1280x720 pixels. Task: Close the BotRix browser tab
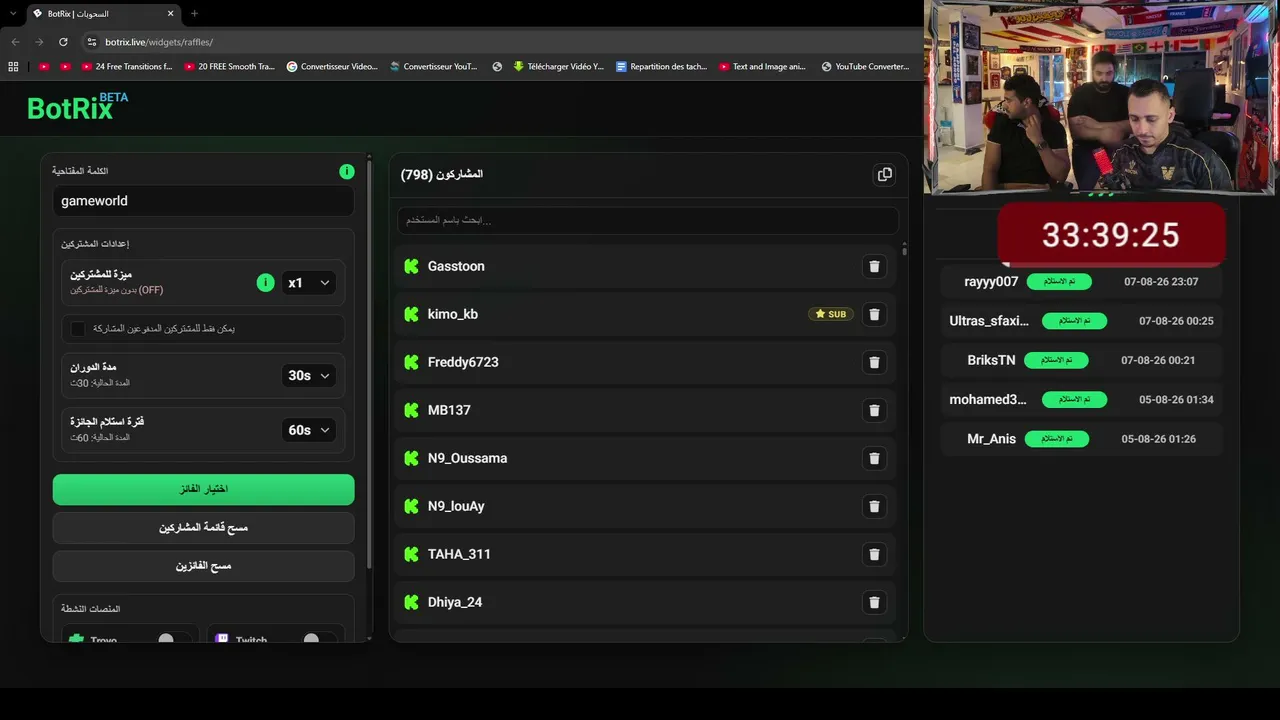171,14
